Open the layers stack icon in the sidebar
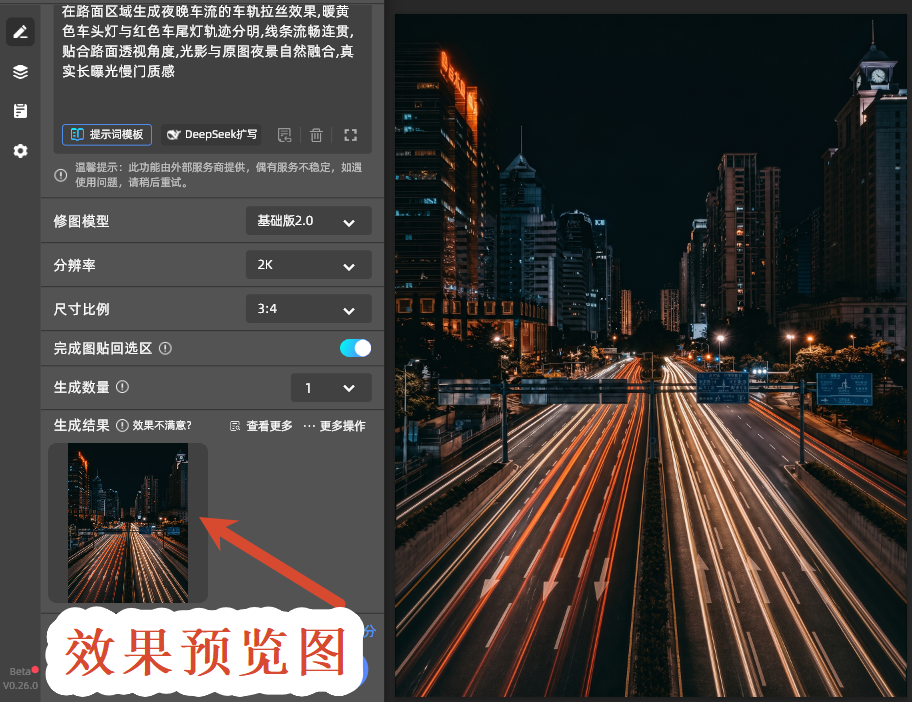The image size is (912, 702). tap(20, 72)
